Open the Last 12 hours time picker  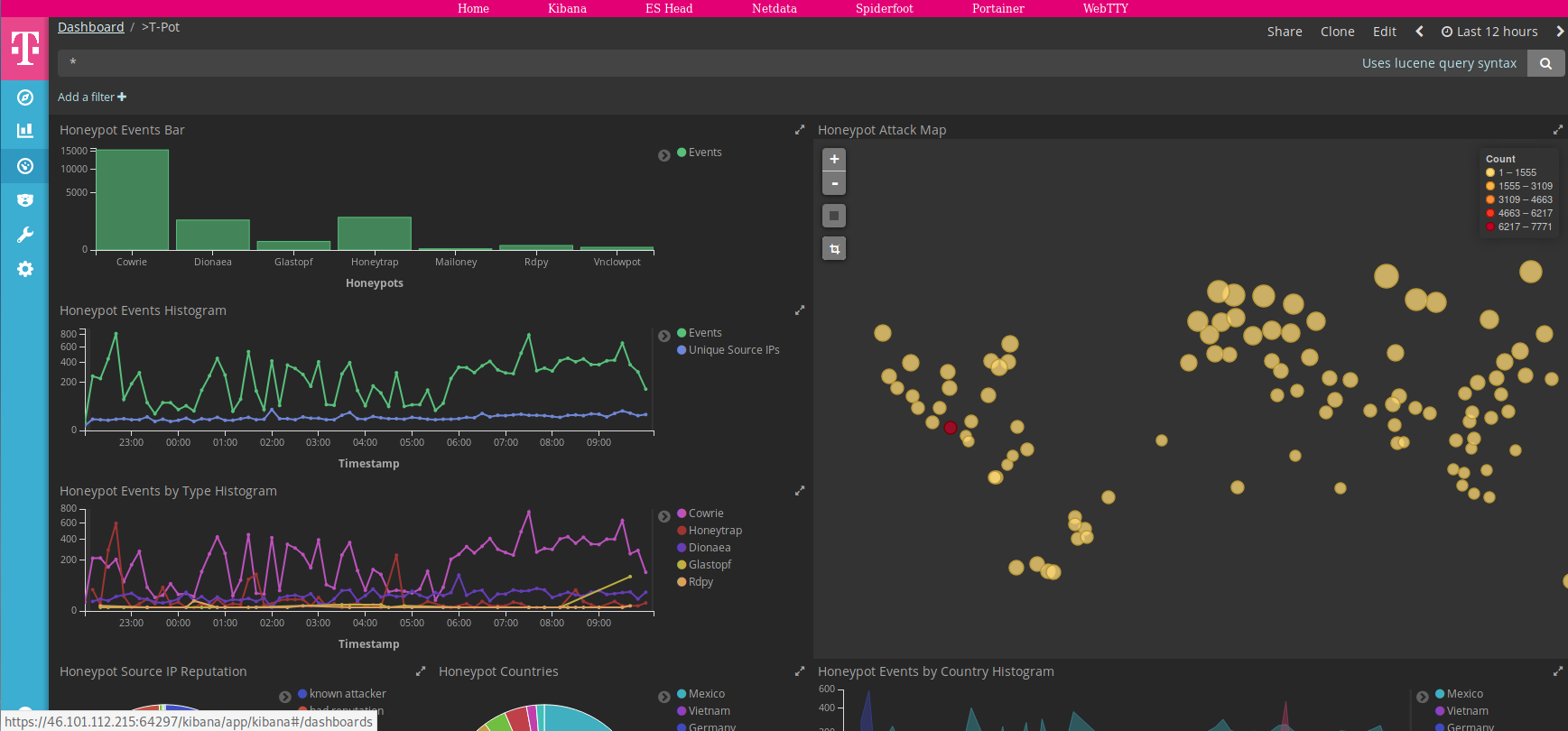coord(1489,32)
